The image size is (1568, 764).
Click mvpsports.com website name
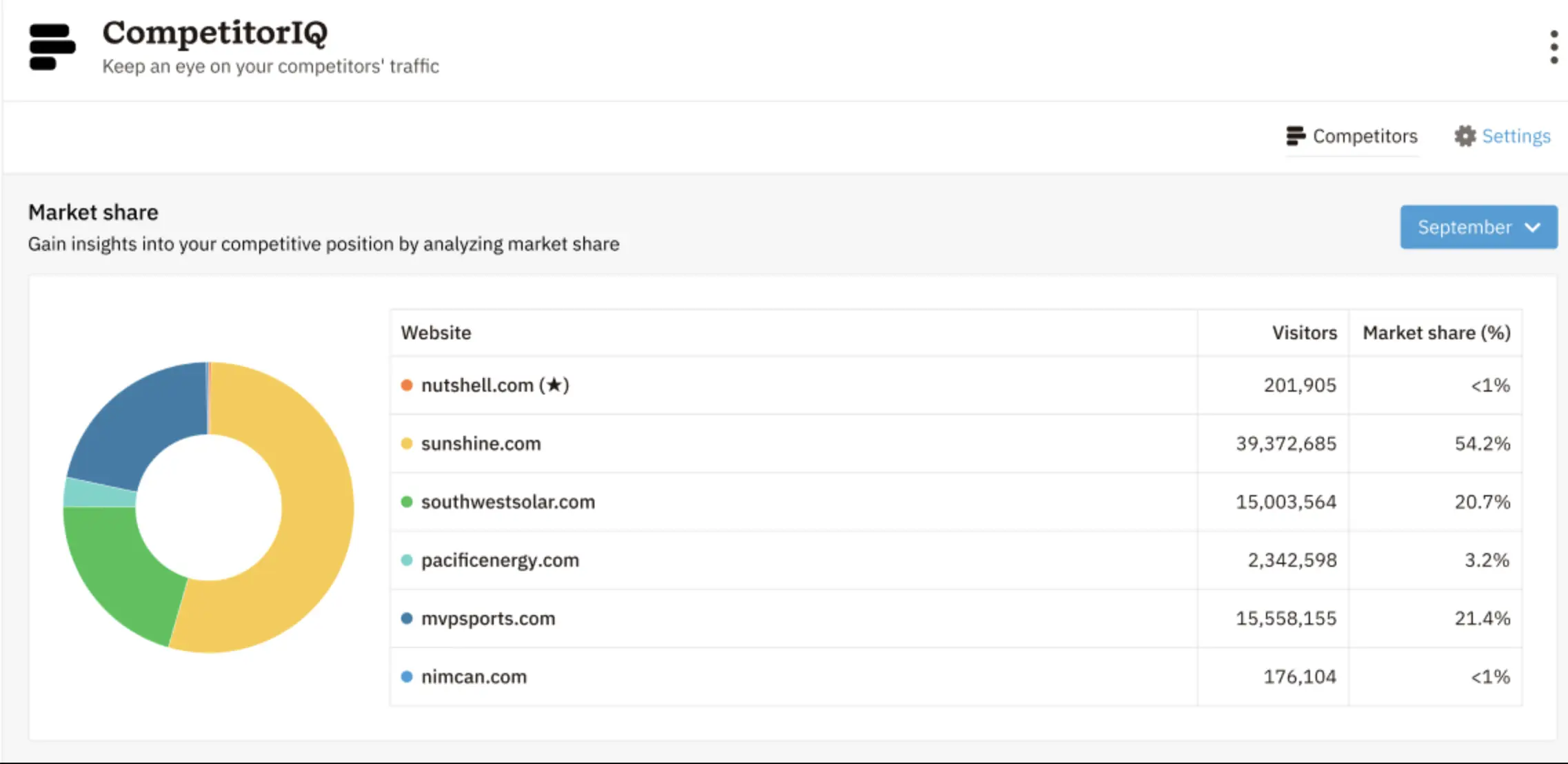coord(488,619)
